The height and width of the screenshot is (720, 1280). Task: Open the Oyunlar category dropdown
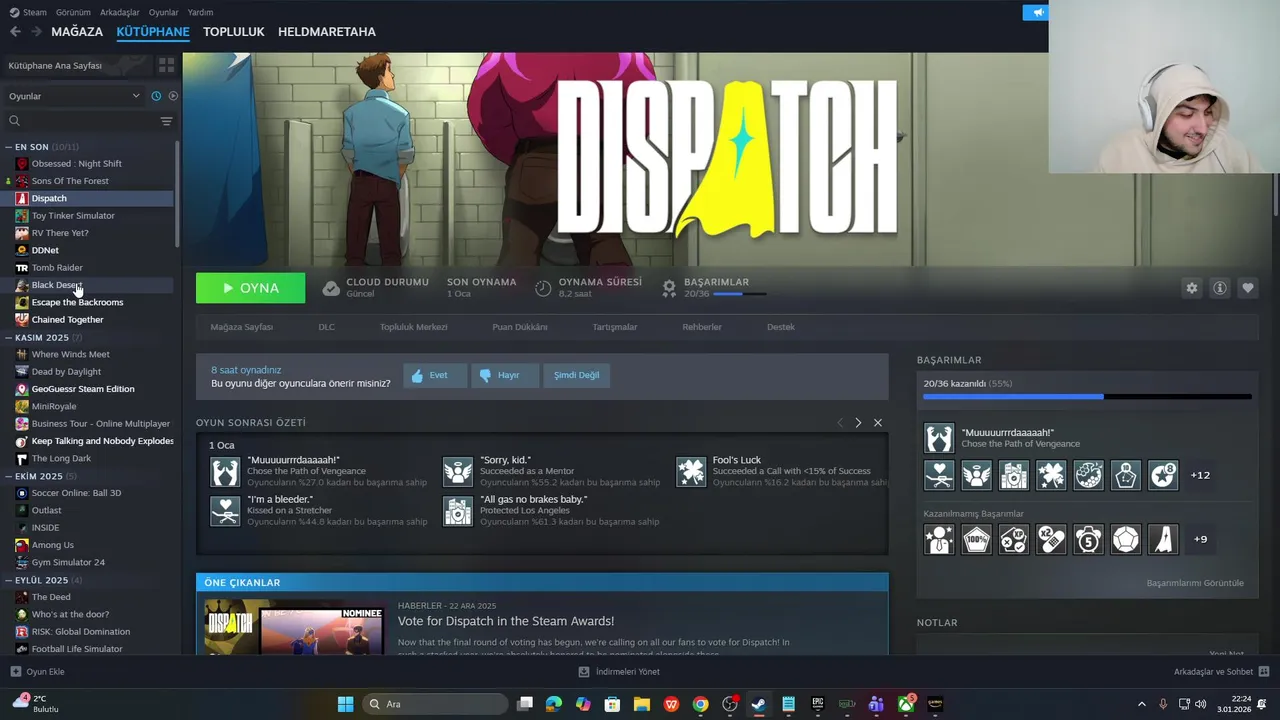pos(75,96)
